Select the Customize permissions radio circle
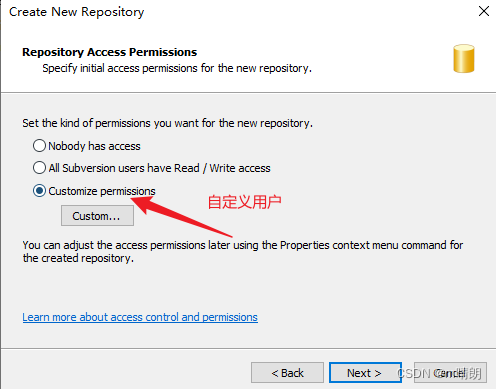 coord(39,191)
